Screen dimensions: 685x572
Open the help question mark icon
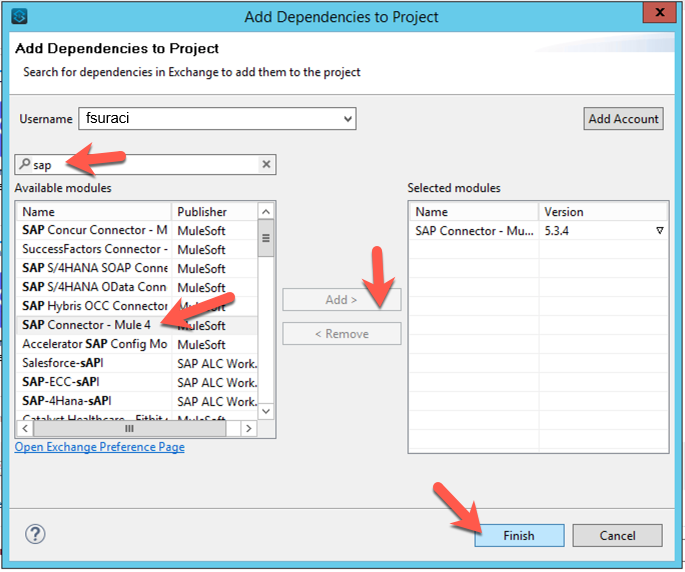(x=35, y=534)
